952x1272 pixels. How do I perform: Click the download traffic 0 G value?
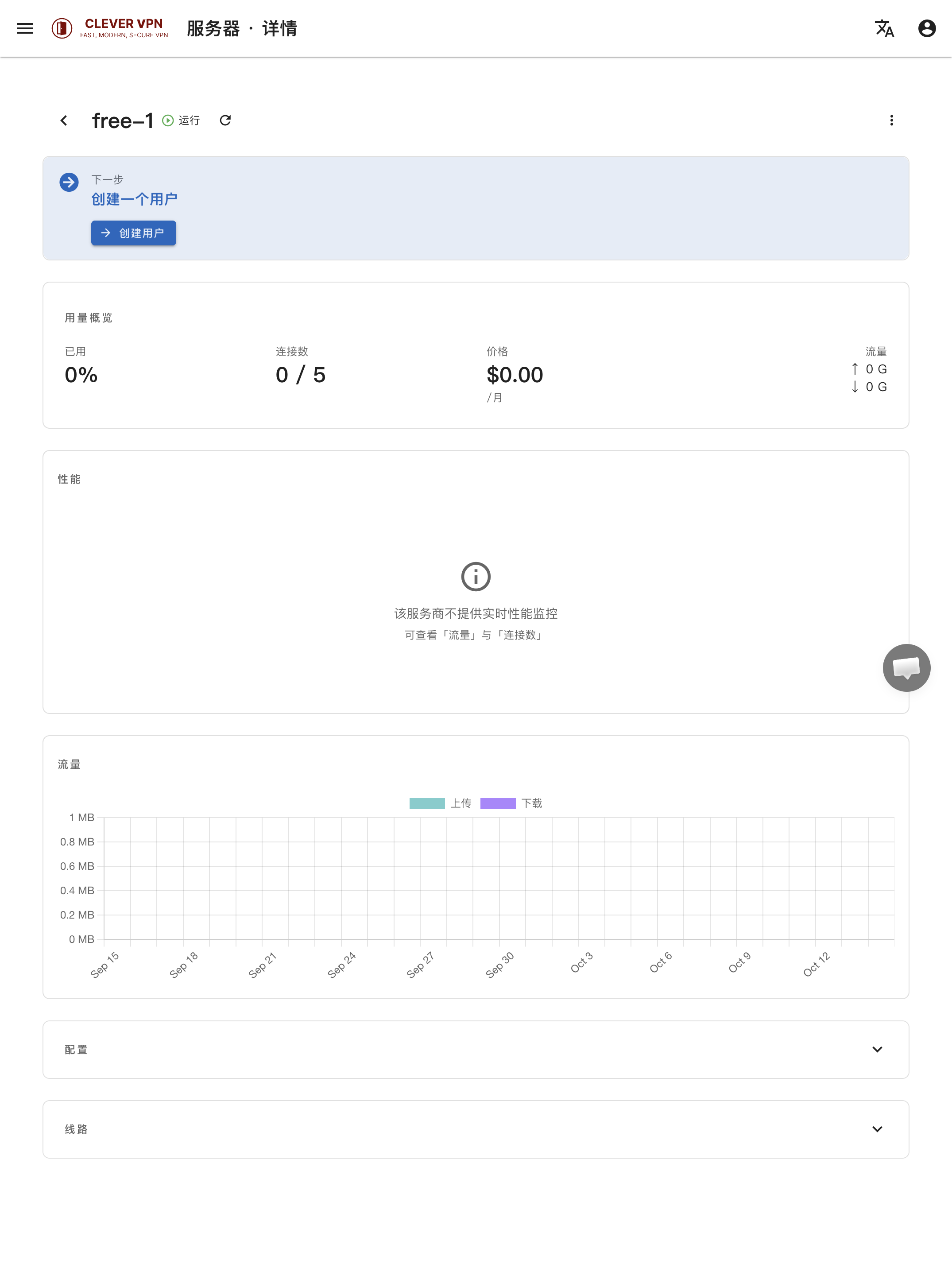coord(876,387)
